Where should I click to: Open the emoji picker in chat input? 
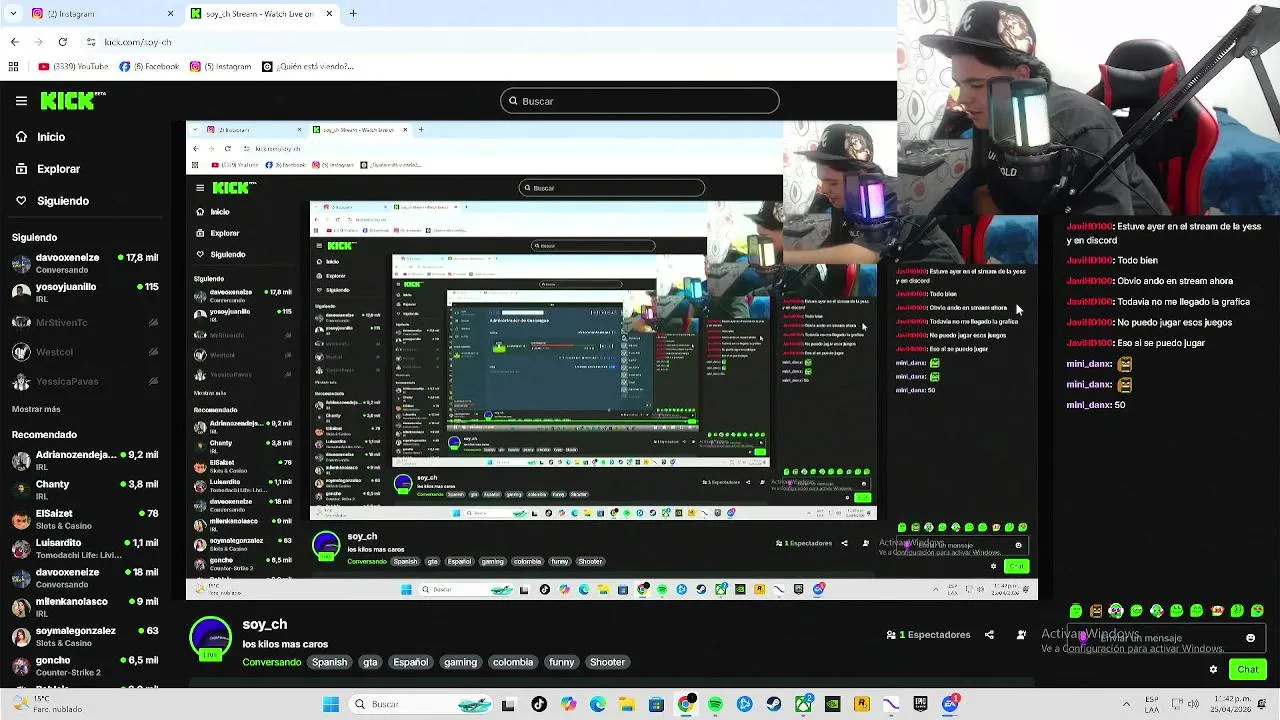[1250, 638]
